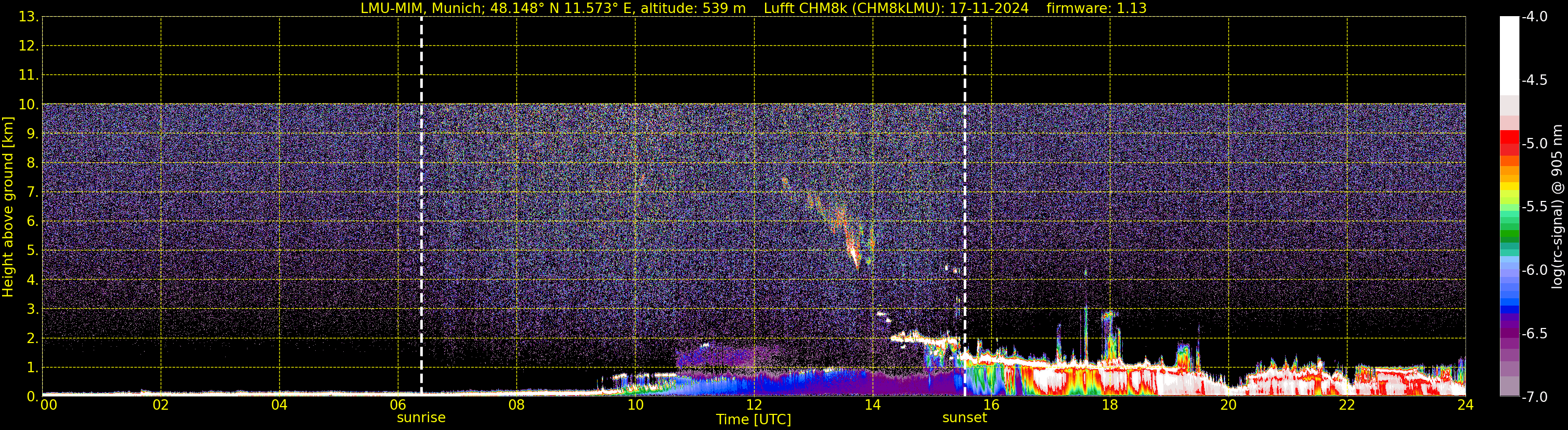Click the time axis tick label 08
The width and height of the screenshot is (1568, 430).
click(x=517, y=405)
